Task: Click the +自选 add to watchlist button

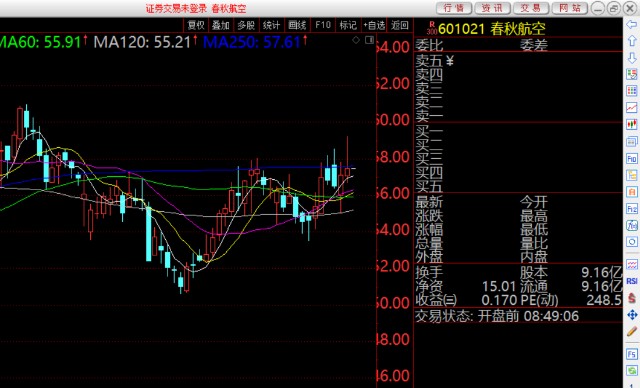Action: click(374, 25)
